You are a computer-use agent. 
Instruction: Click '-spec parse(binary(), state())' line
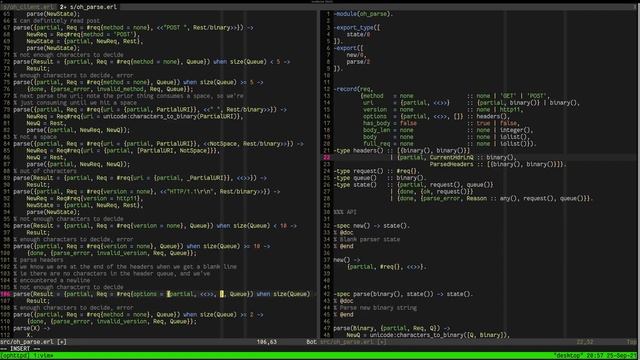click(x=403, y=294)
